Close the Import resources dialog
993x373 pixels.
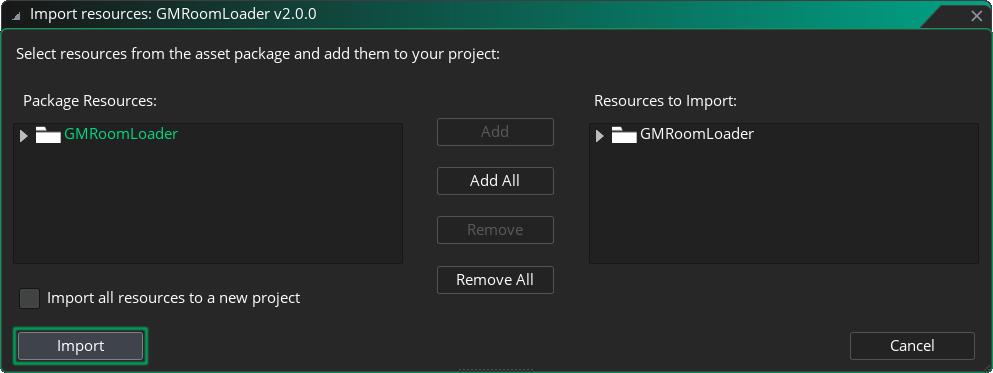(977, 16)
